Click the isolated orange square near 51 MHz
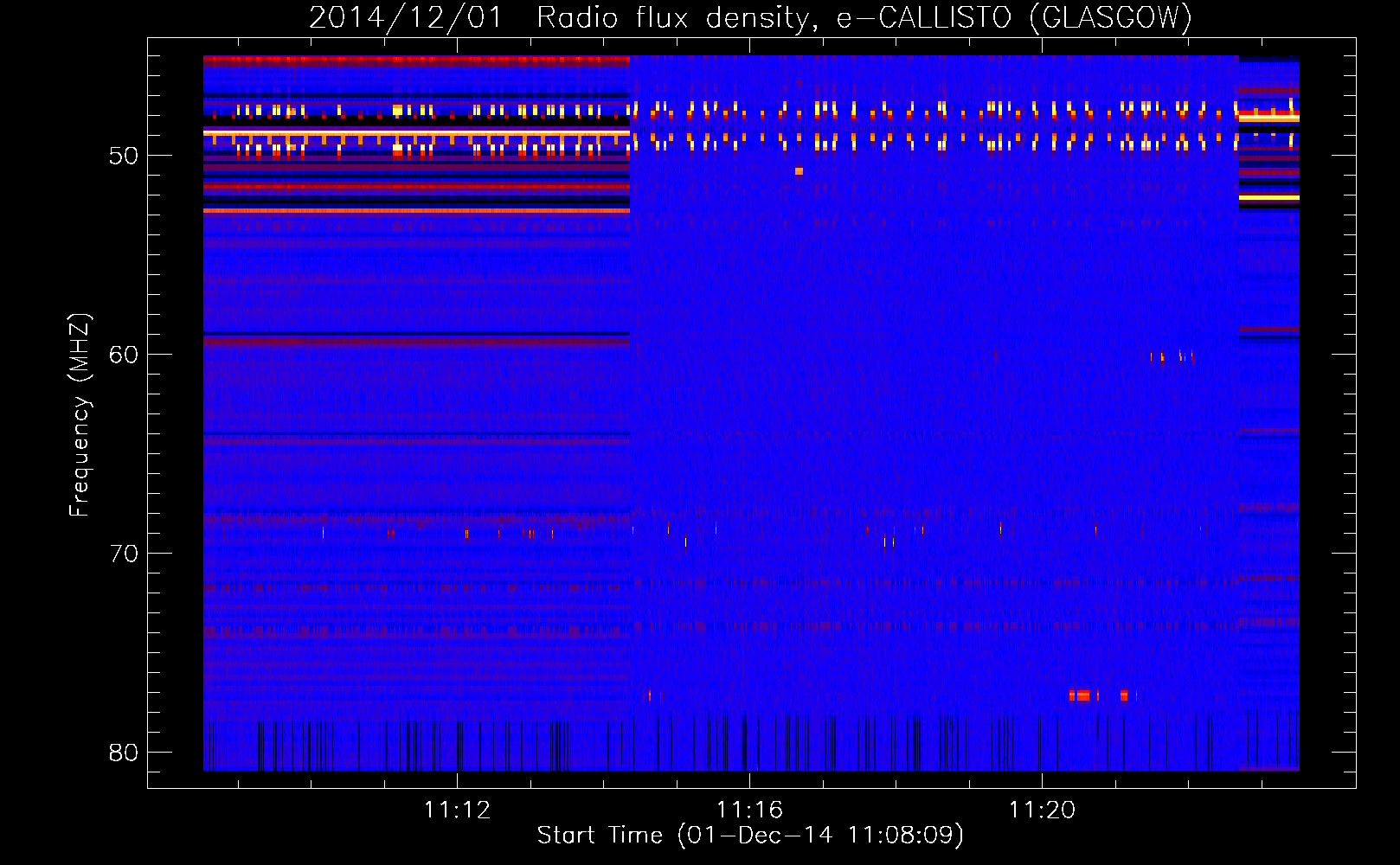The height and width of the screenshot is (865, 1400). coord(799,171)
